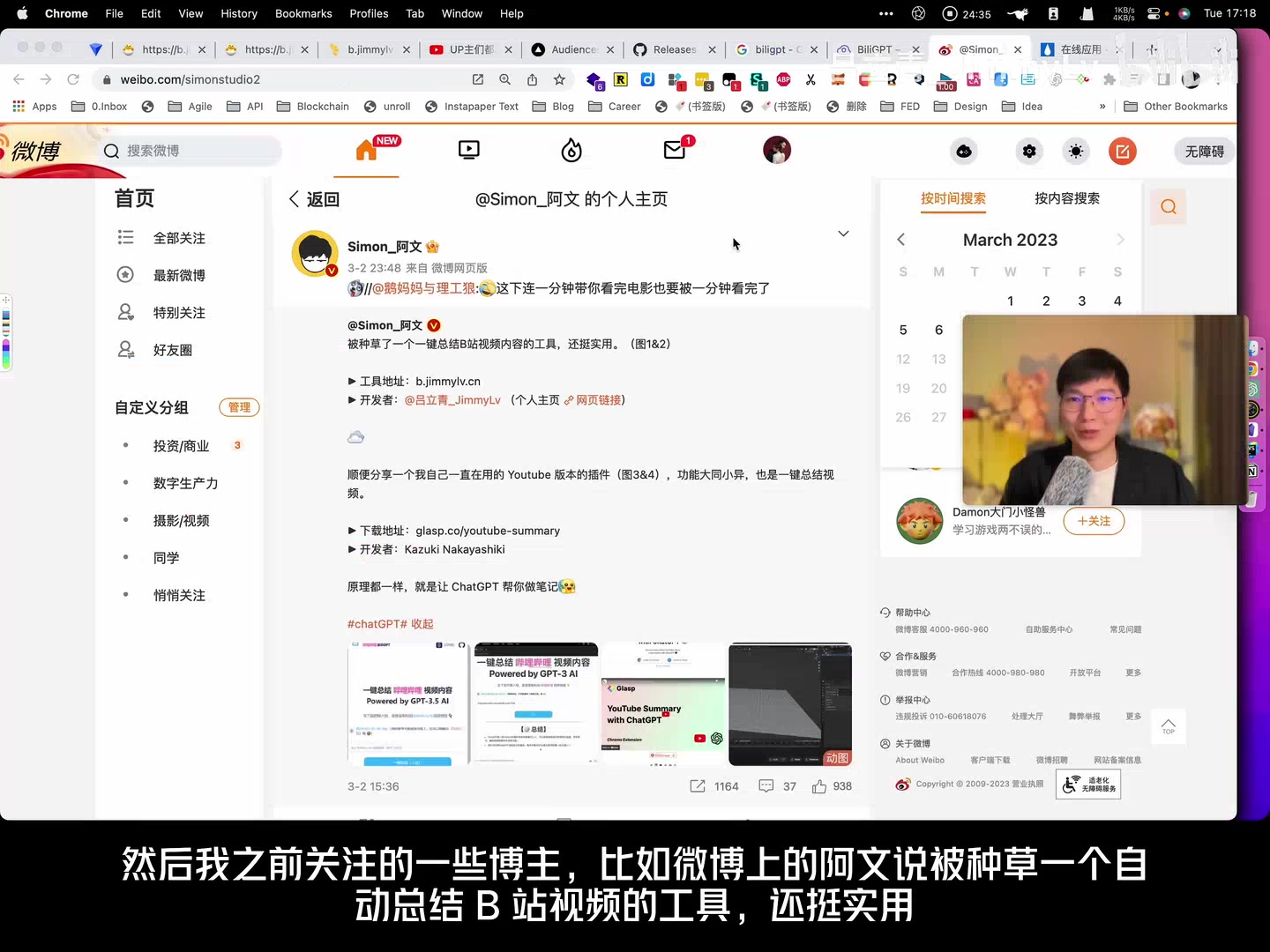
Task: Switch to the 按内容搜索 tab
Action: pos(1066,198)
